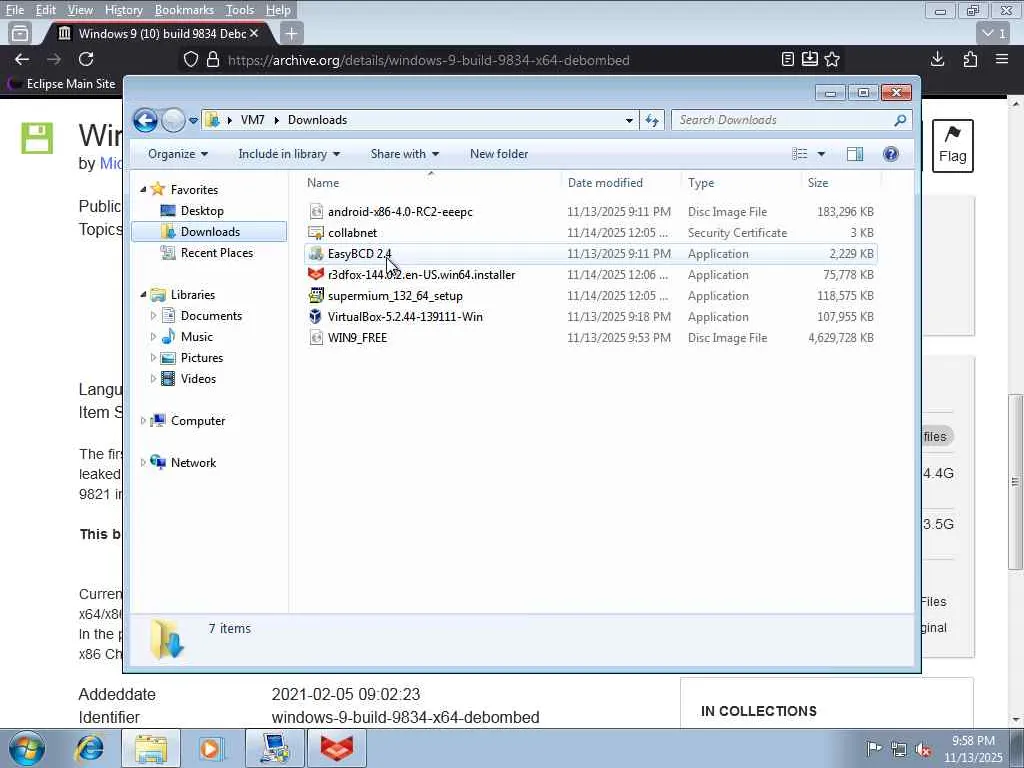Collapse the Libraries group
Screen dimensions: 1024x768
pos(143,295)
